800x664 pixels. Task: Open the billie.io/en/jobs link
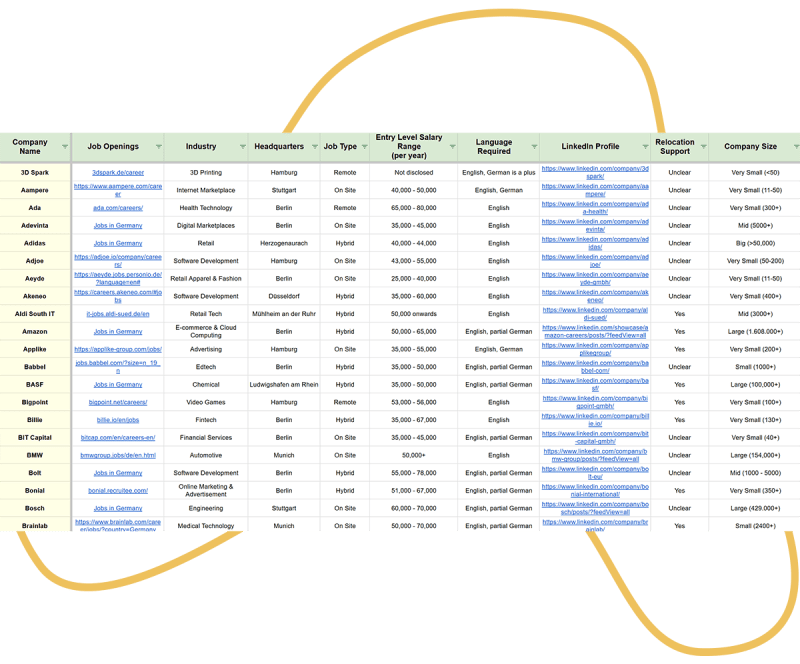tap(118, 420)
